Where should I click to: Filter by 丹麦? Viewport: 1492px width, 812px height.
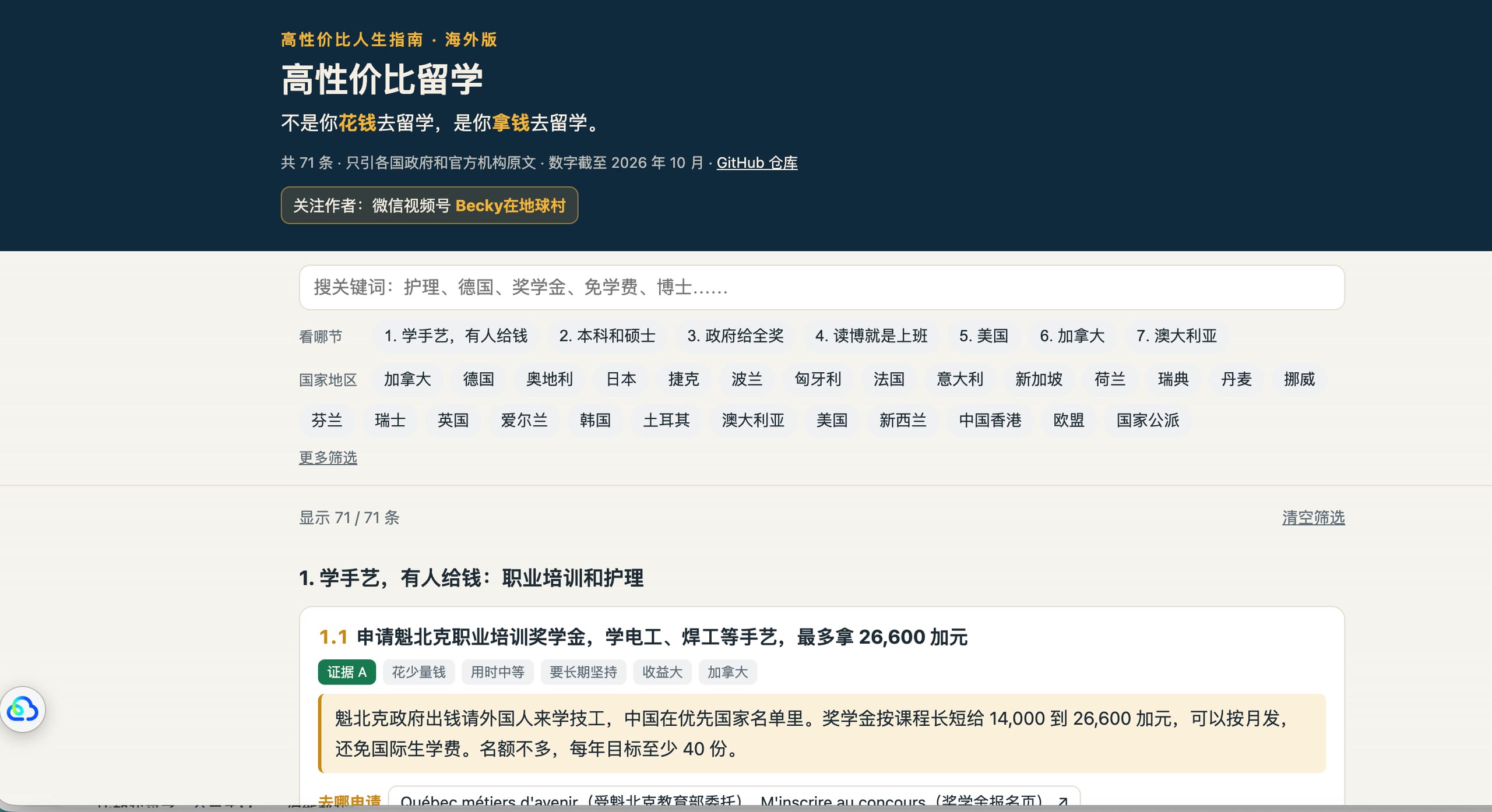tap(1237, 379)
